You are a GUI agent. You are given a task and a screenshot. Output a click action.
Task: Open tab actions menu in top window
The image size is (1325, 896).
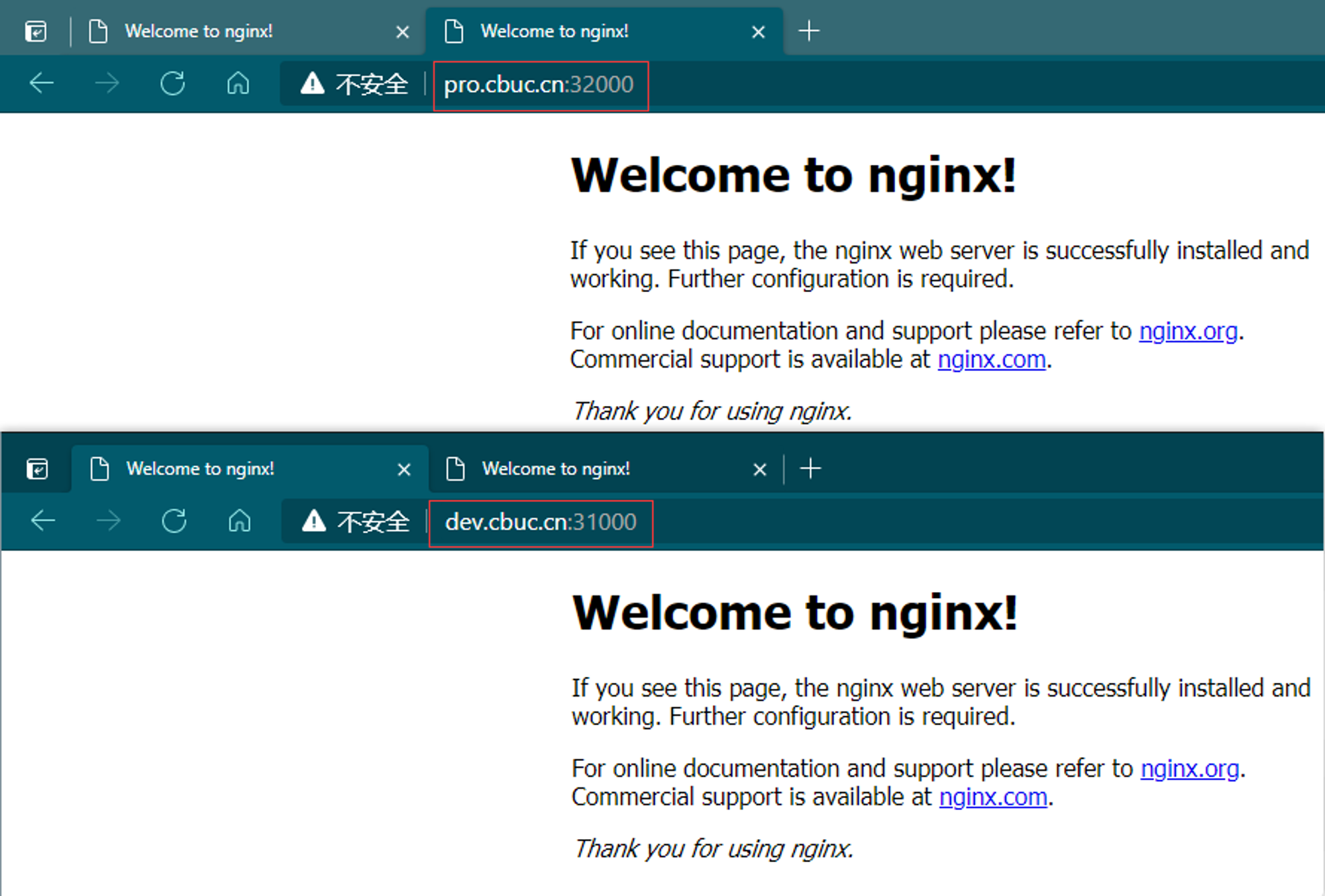[36, 31]
